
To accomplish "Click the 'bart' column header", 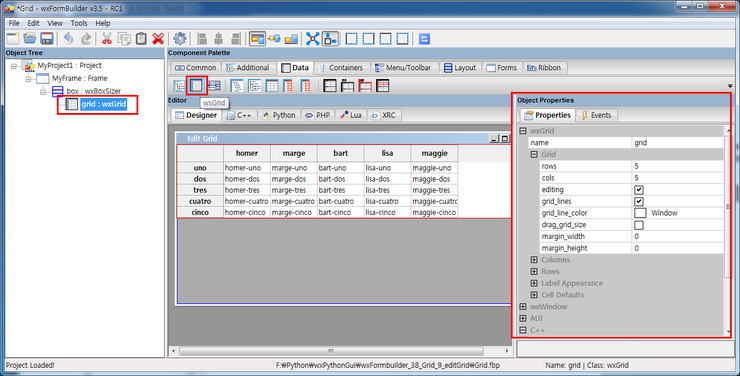I will click(341, 153).
